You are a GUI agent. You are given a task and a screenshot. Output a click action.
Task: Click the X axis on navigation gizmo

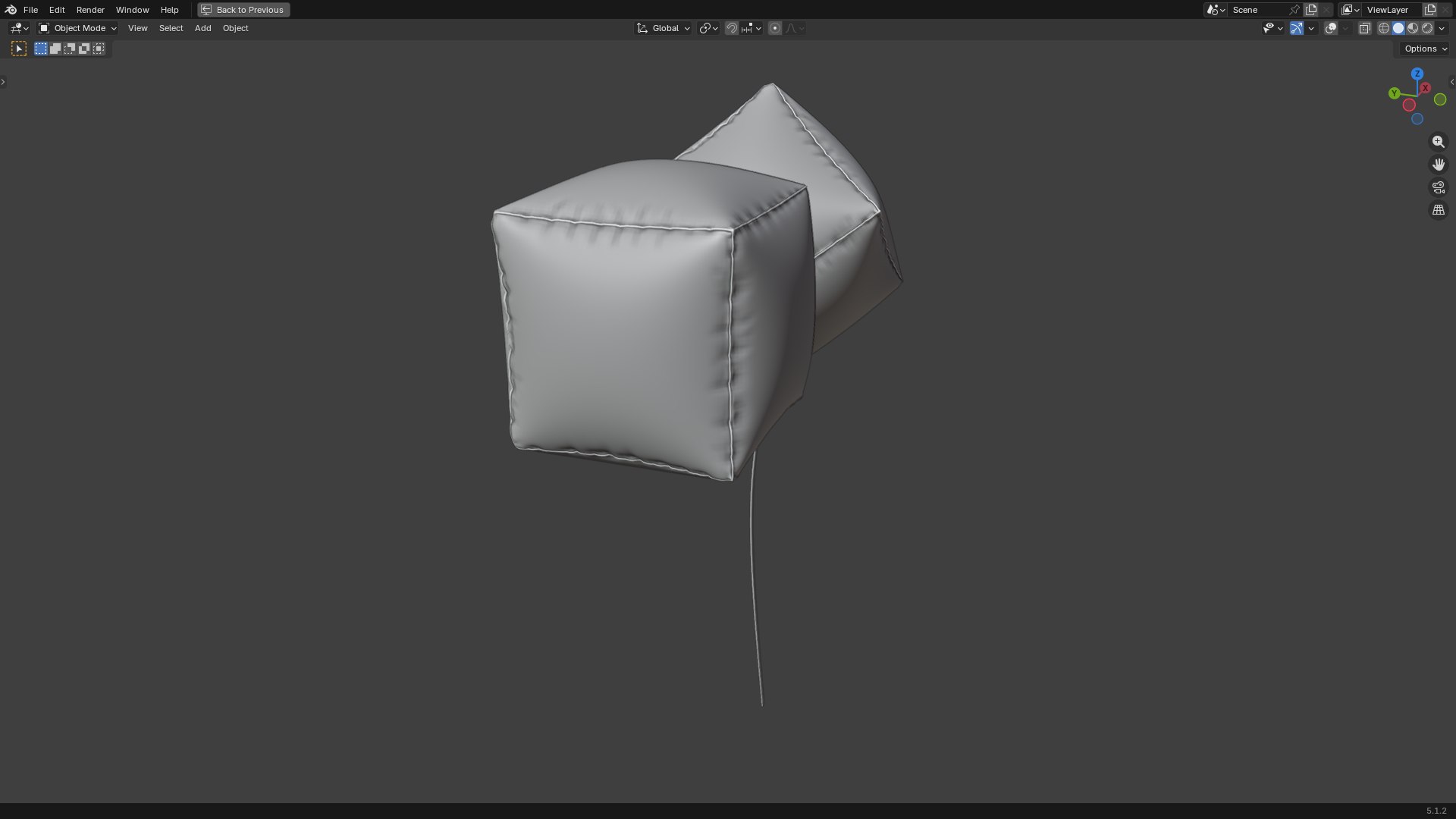(x=1426, y=88)
